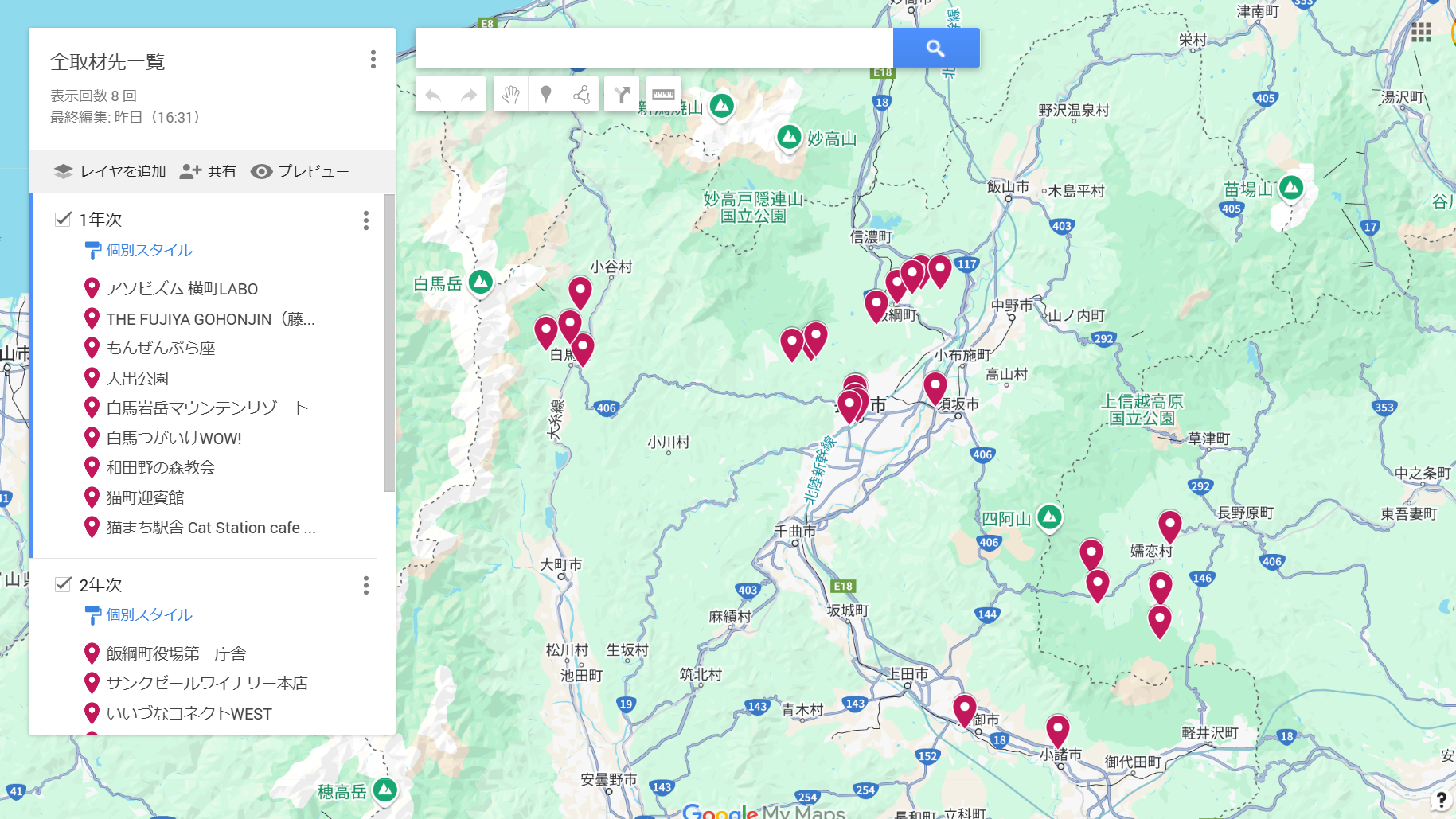Click pin icon beside 大出公園

click(x=92, y=378)
